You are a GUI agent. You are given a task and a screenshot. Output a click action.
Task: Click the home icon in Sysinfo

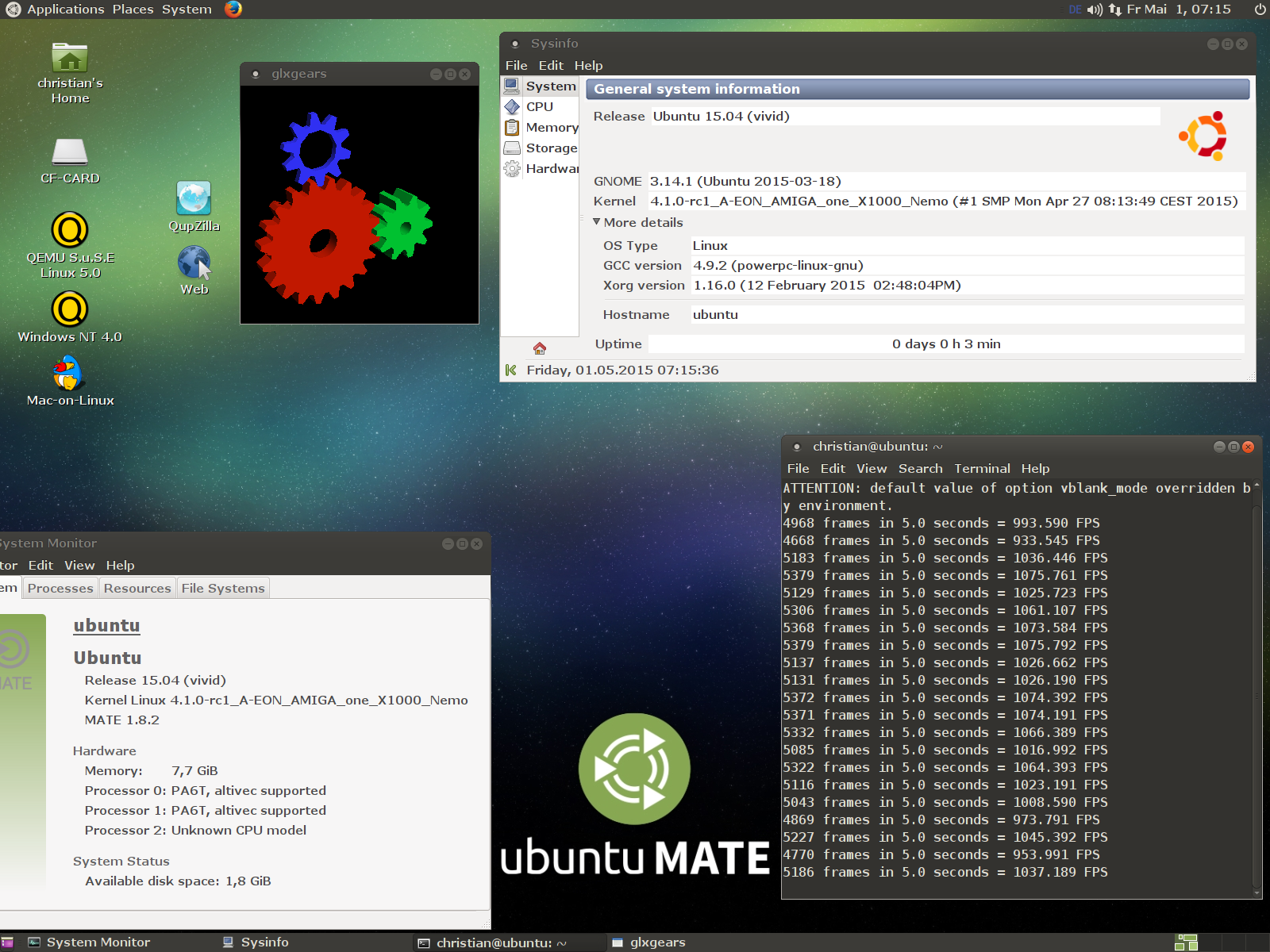pyautogui.click(x=540, y=348)
